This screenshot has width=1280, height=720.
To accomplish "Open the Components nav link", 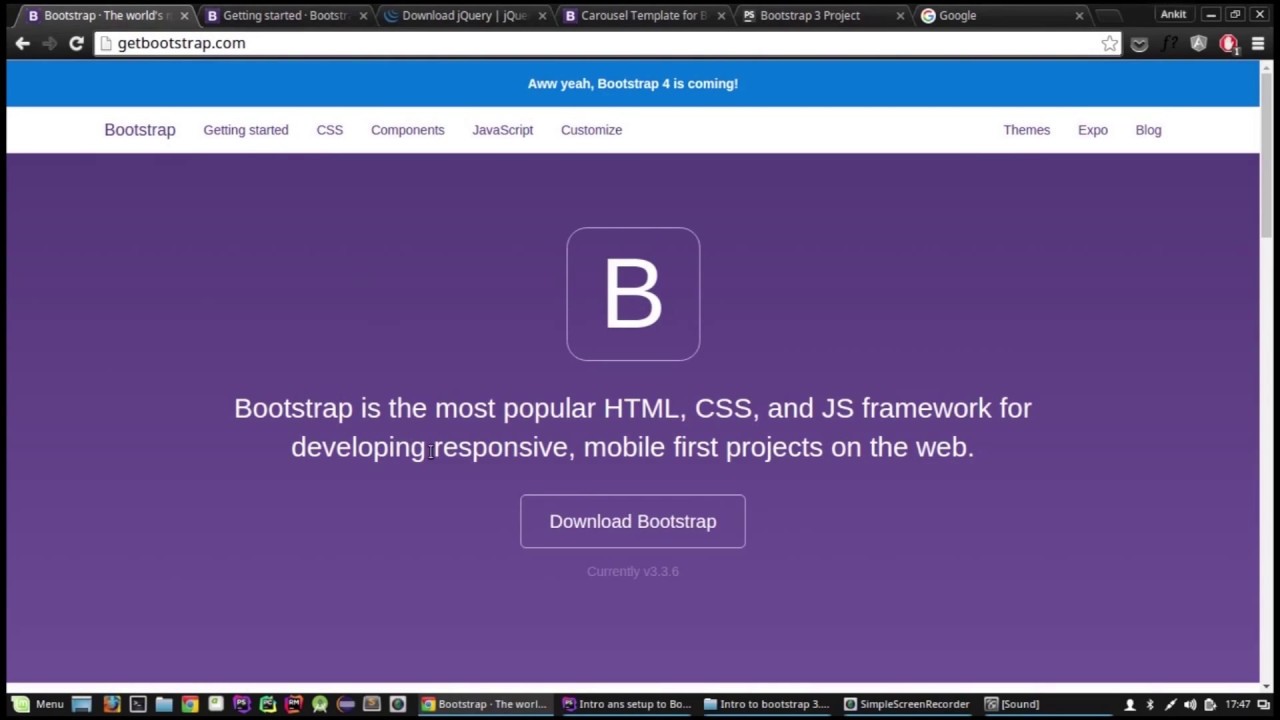I will [408, 130].
